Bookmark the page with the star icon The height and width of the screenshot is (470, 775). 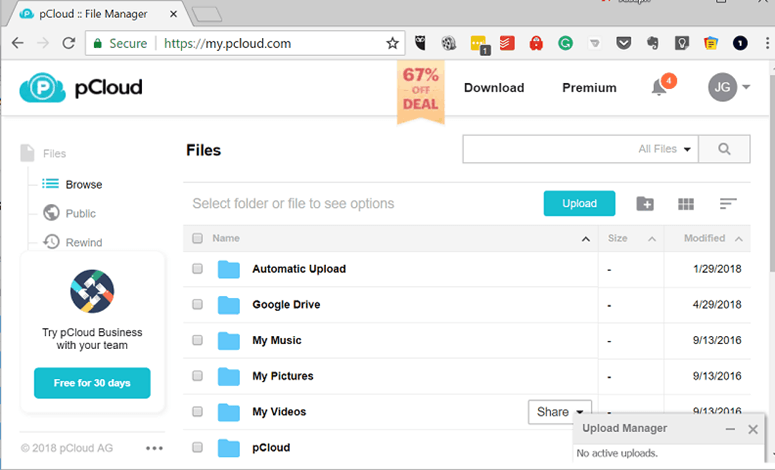(392, 43)
